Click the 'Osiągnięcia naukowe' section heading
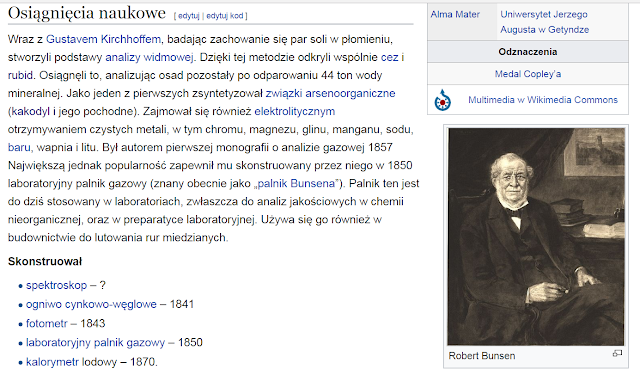This screenshot has width=640, height=375. coord(87,13)
